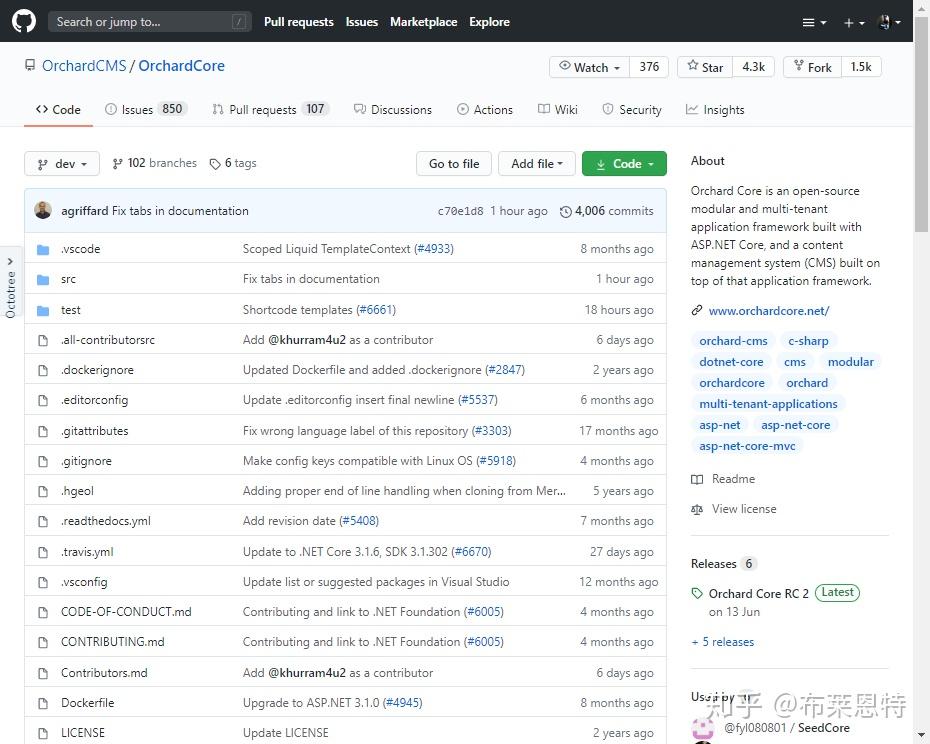Click the Go to file button
The image size is (930, 744).
tap(454, 164)
